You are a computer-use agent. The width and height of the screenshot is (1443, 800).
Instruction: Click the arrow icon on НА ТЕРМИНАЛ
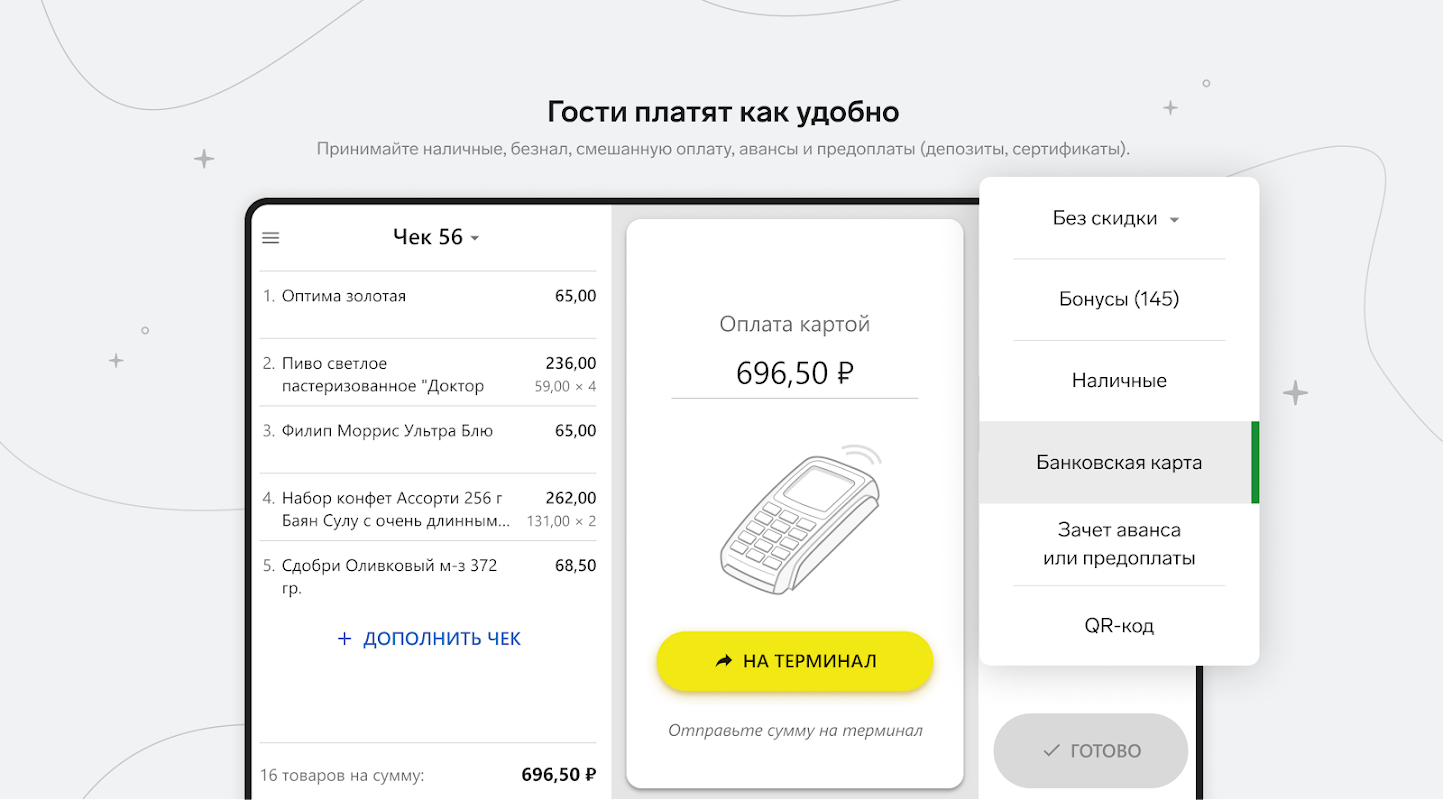coord(724,661)
